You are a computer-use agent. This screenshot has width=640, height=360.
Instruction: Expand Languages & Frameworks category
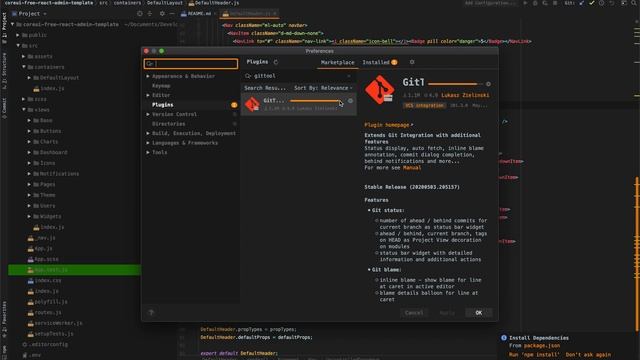pyautogui.click(x=148, y=143)
